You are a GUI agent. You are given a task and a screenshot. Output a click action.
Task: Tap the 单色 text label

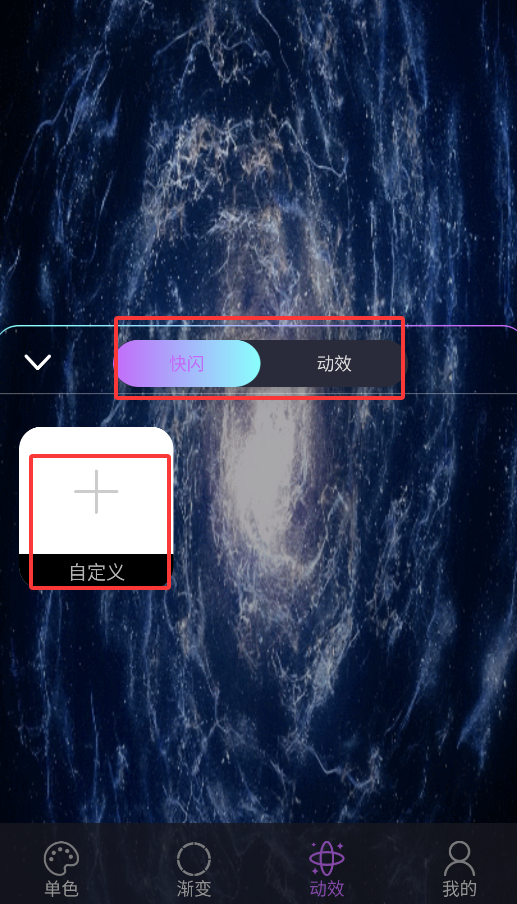61,888
